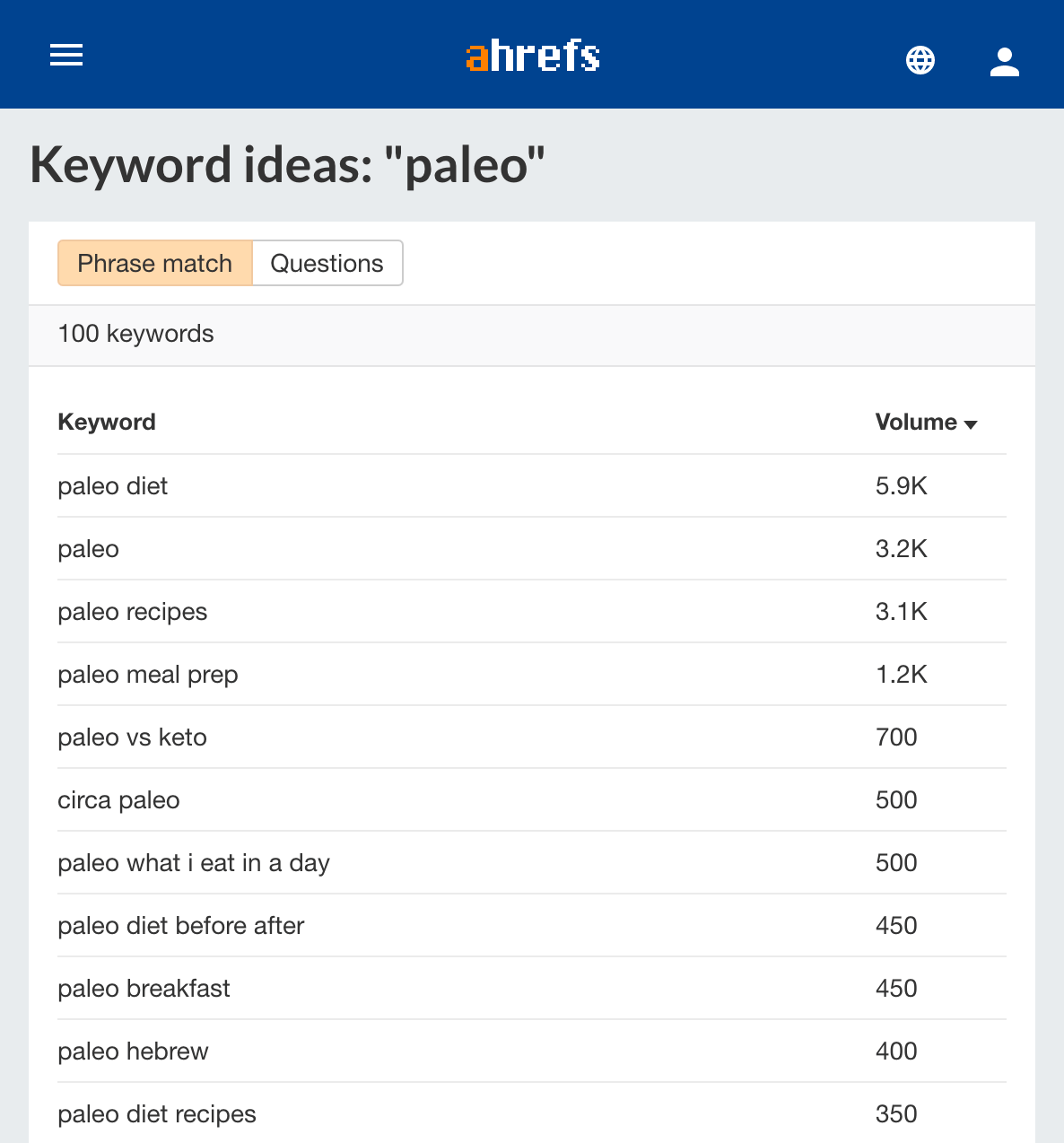This screenshot has height=1143, width=1064.
Task: Open the "paleo vs keto" keyword
Action: [x=133, y=737]
